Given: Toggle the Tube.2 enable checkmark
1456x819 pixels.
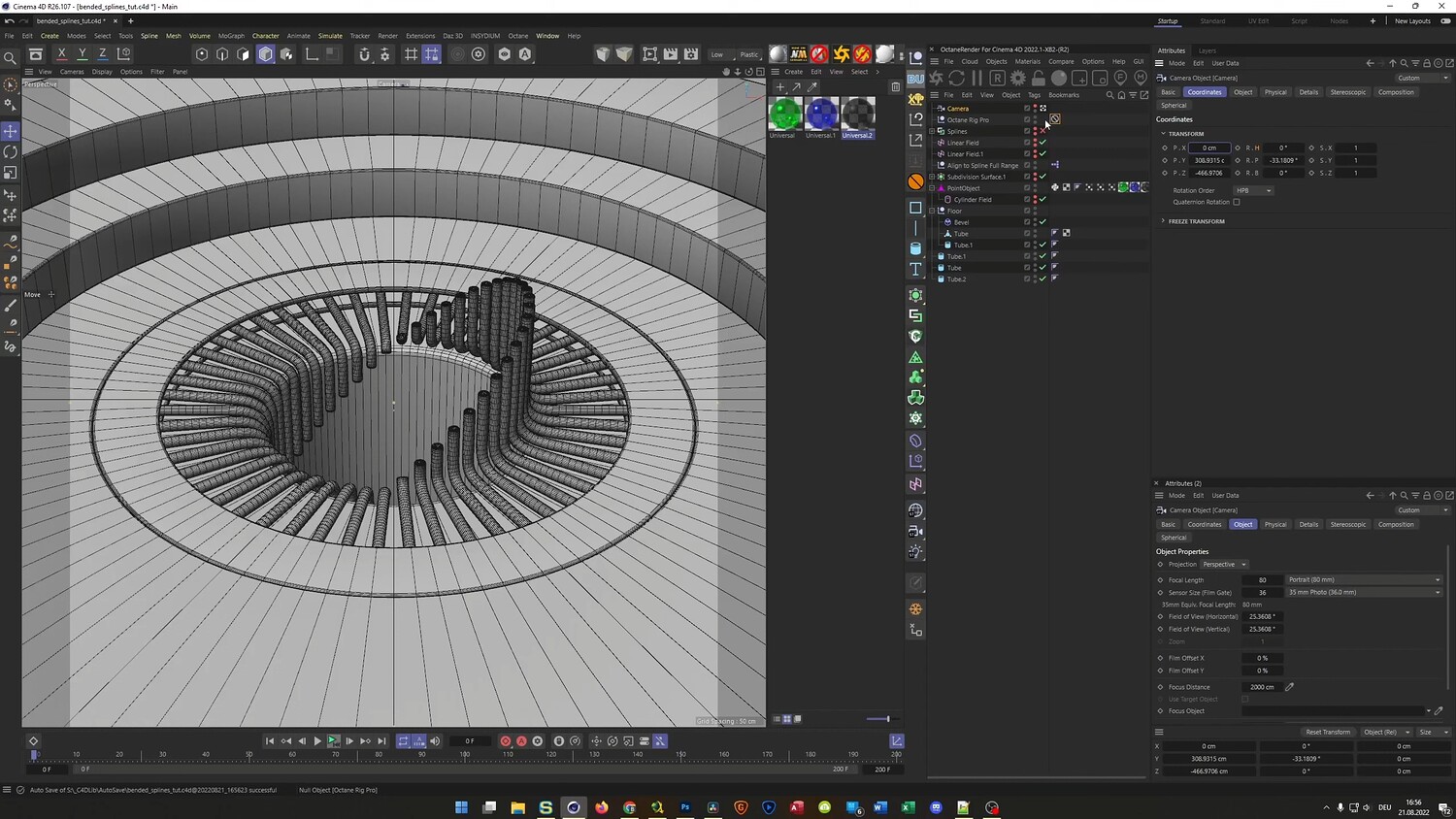Looking at the screenshot, I should (1043, 278).
